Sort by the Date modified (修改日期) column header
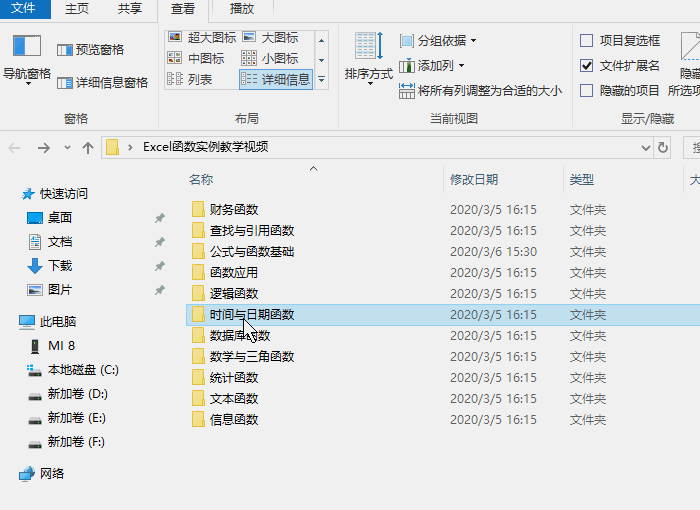 (474, 180)
